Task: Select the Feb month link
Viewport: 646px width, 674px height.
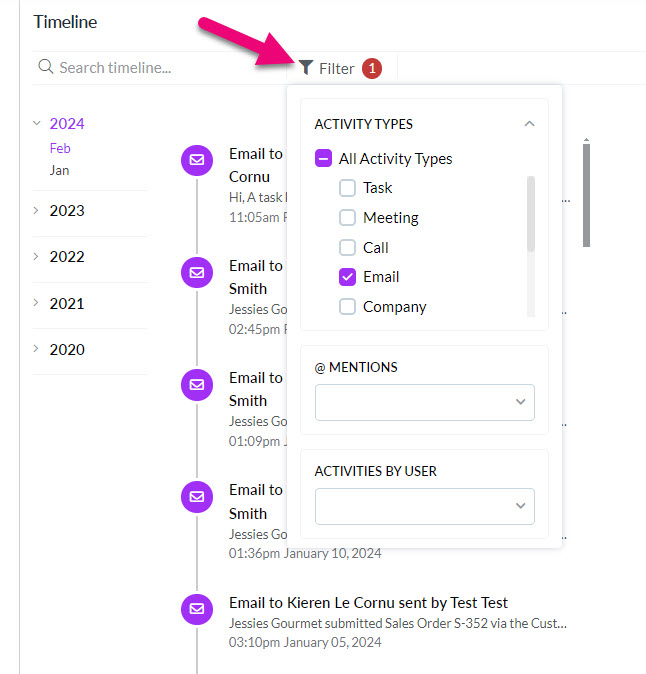Action: 60,148
